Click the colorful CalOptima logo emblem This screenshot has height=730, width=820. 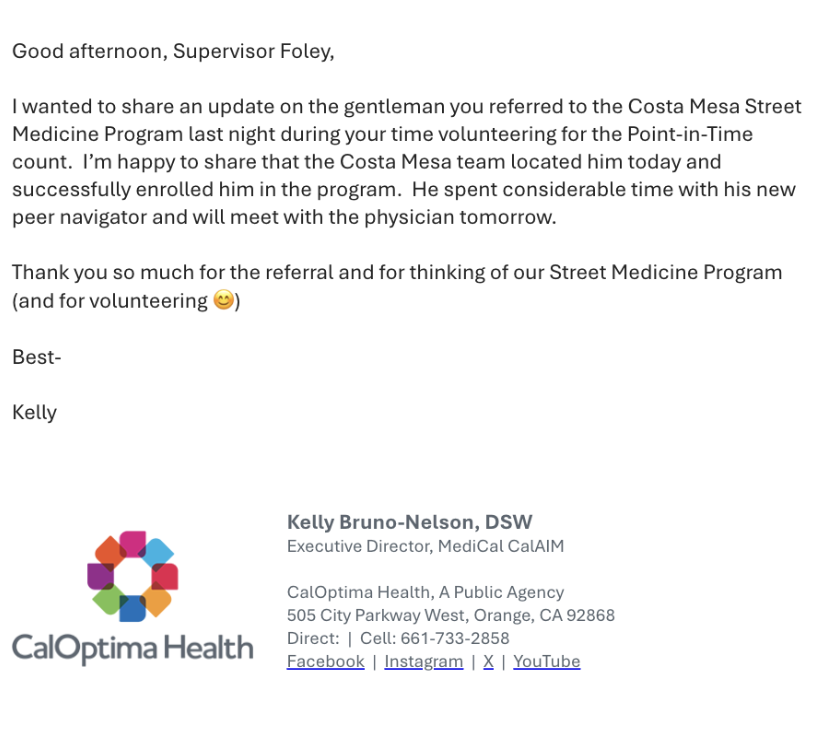133,575
